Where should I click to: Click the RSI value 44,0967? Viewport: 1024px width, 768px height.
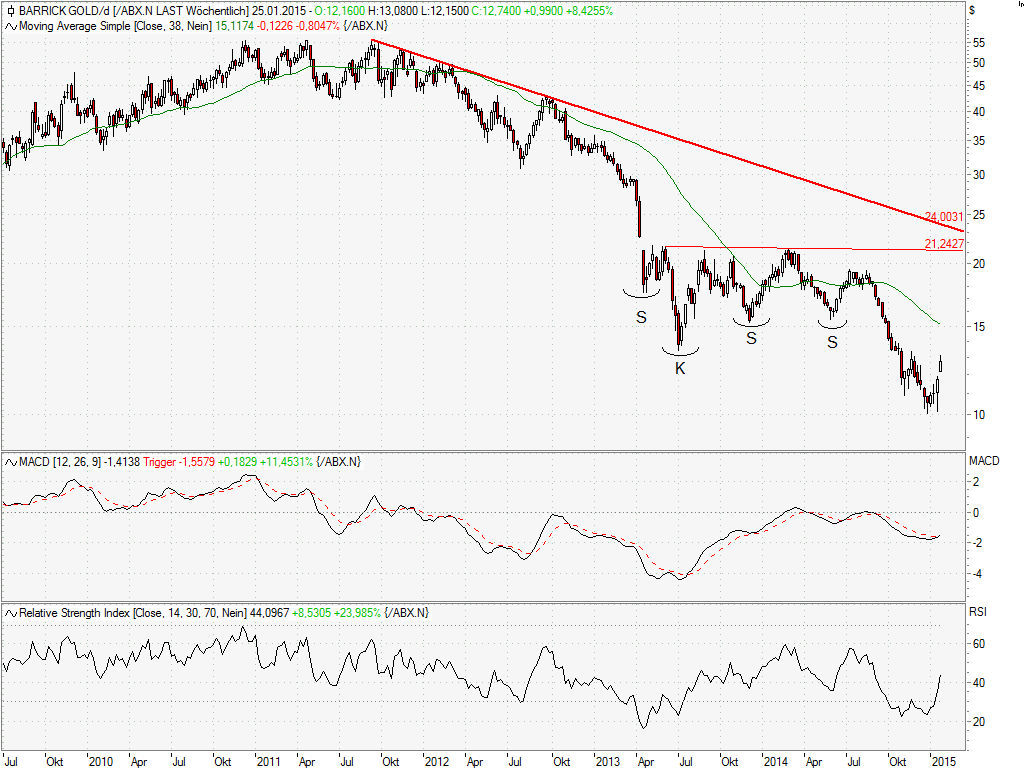[270, 613]
